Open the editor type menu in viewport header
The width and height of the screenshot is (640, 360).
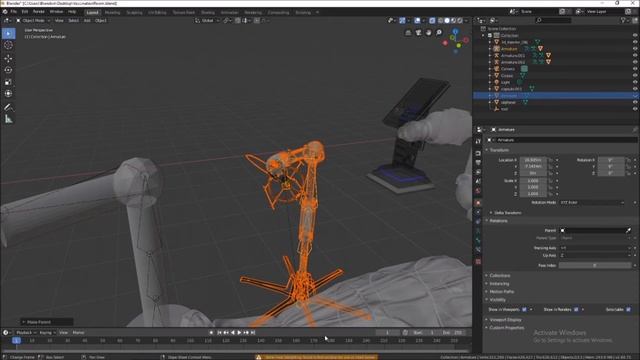[x=7, y=20]
